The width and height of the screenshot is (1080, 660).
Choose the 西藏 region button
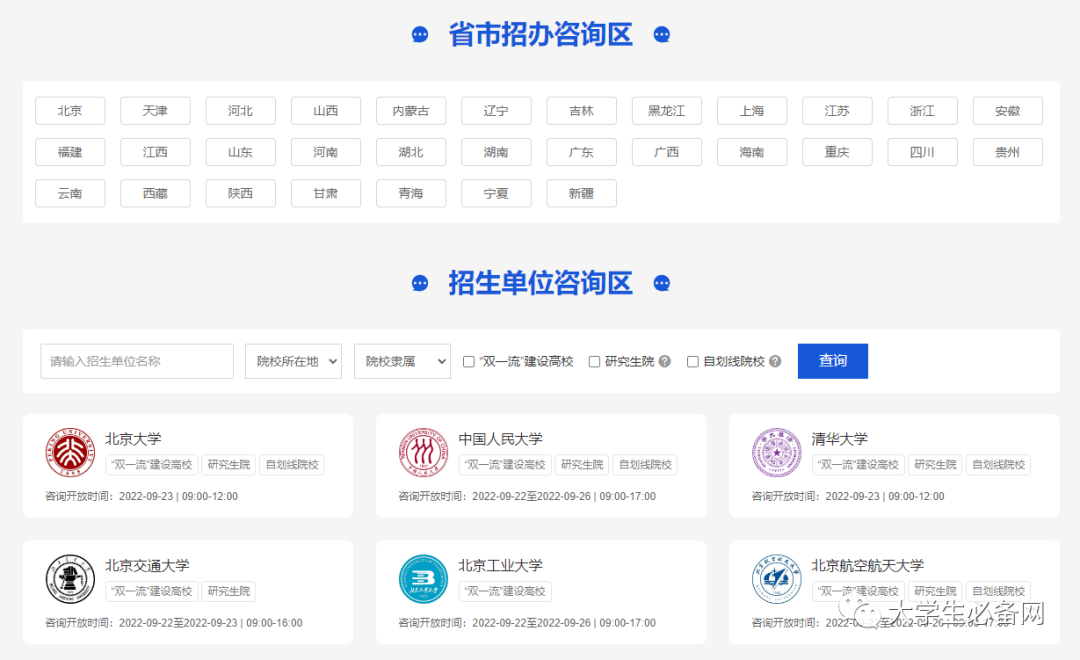point(156,194)
